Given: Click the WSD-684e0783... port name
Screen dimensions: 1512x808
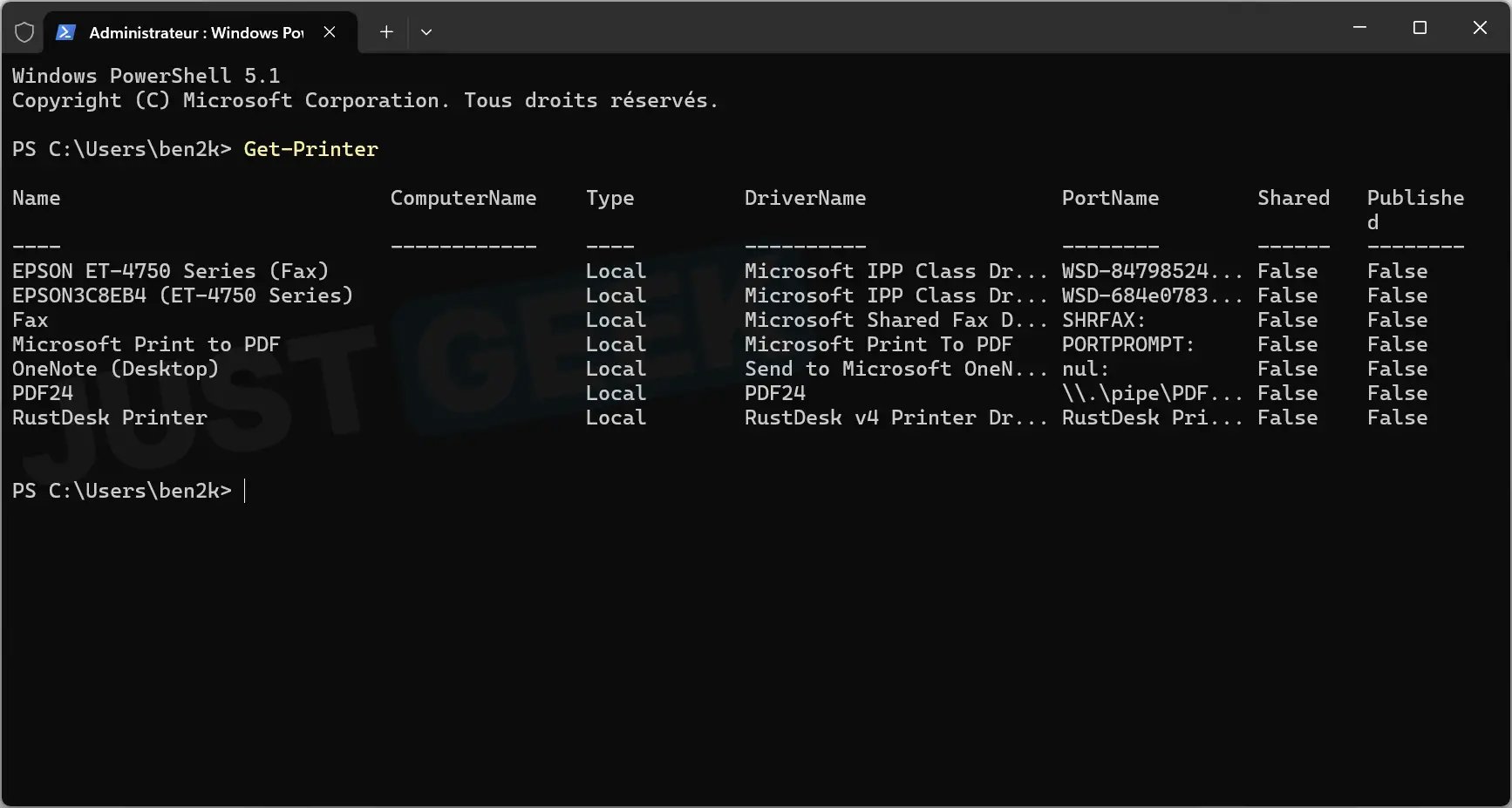Looking at the screenshot, I should tap(1152, 295).
